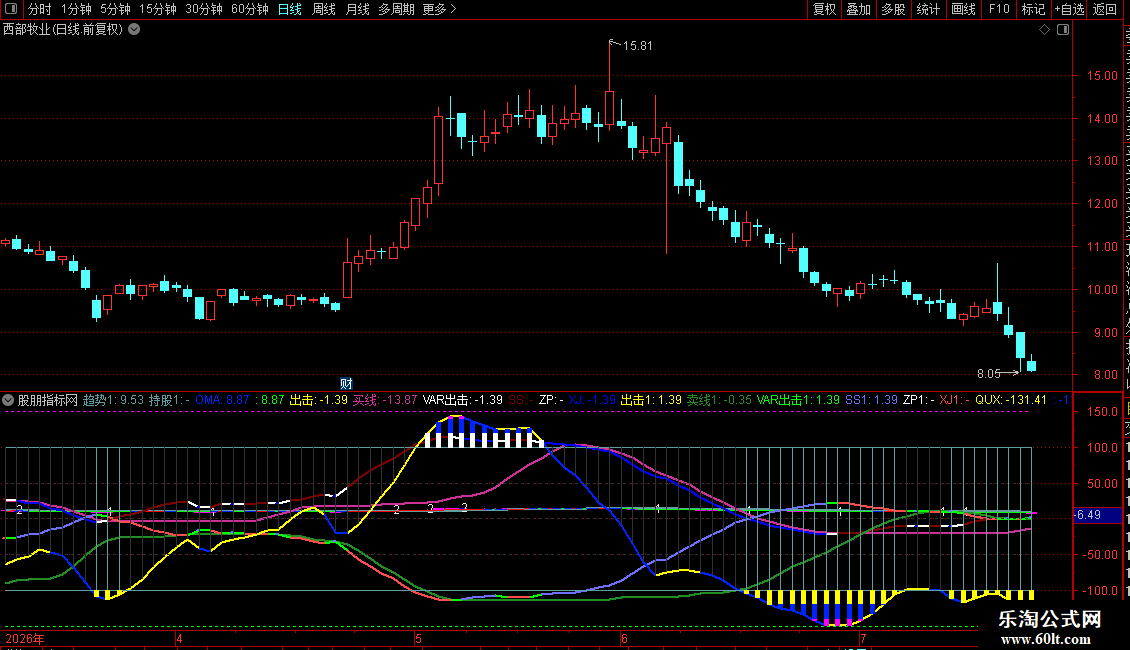Click the diamond marker icon on chart header
The height and width of the screenshot is (650, 1130).
pos(1044,30)
